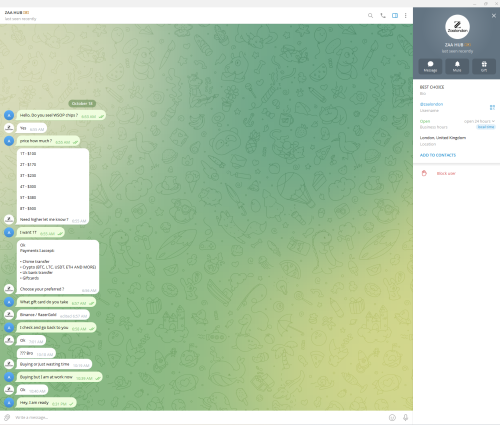Select 'Buying but I am at work now' message
500x425 pixels.
(59, 377)
